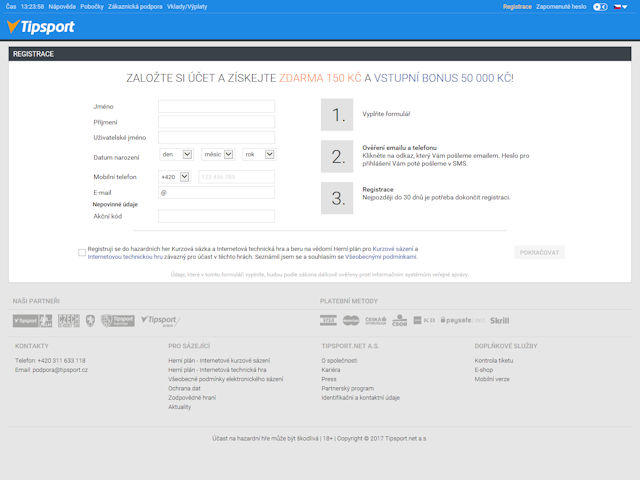Focus the Uživatelské jméno field
The height and width of the screenshot is (480, 640).
coord(216,138)
